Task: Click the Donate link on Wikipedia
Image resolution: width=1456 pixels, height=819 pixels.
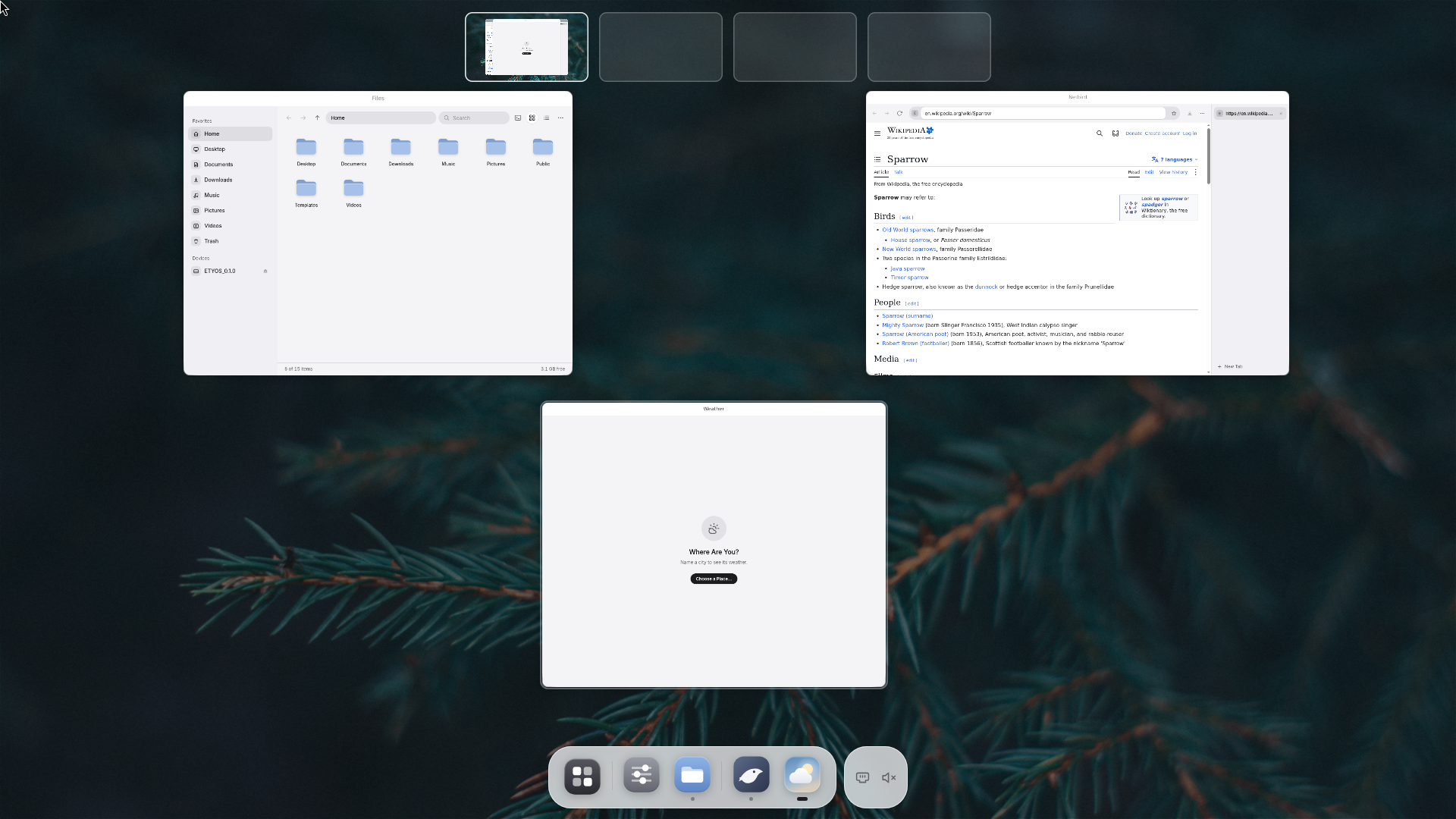Action: 1134,133
